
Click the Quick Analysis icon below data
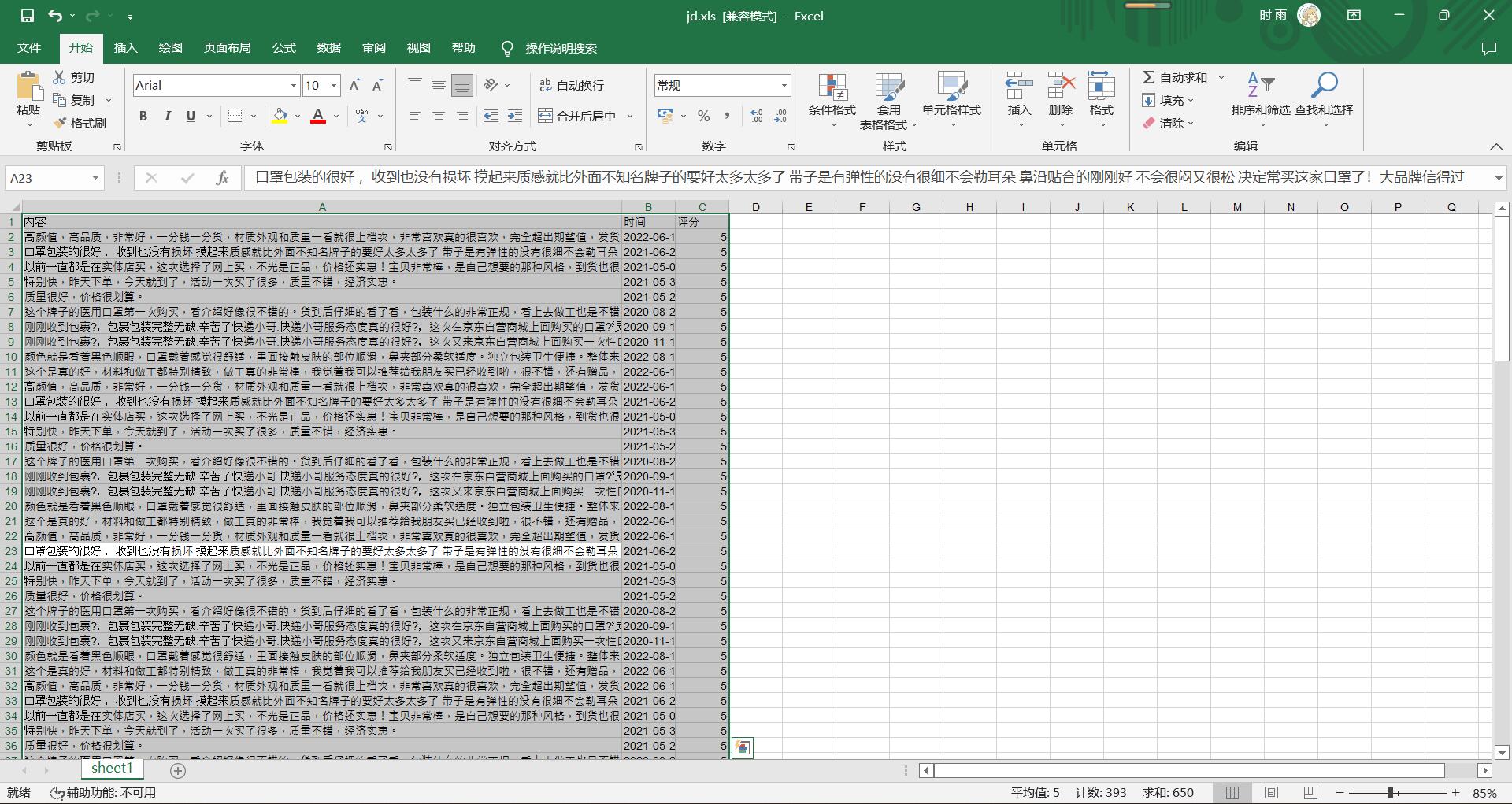(x=742, y=747)
